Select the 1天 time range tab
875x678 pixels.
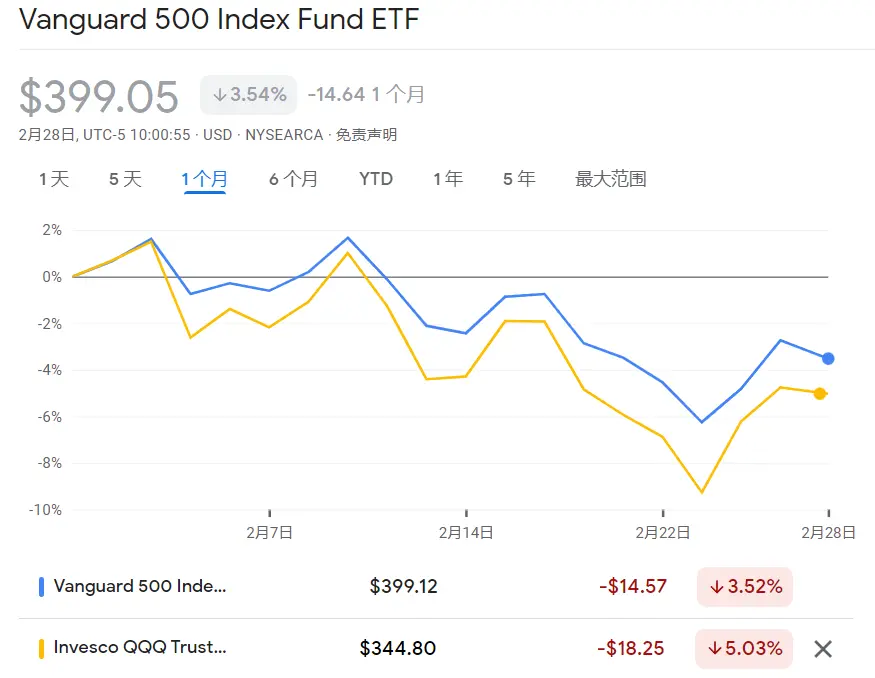pos(54,179)
